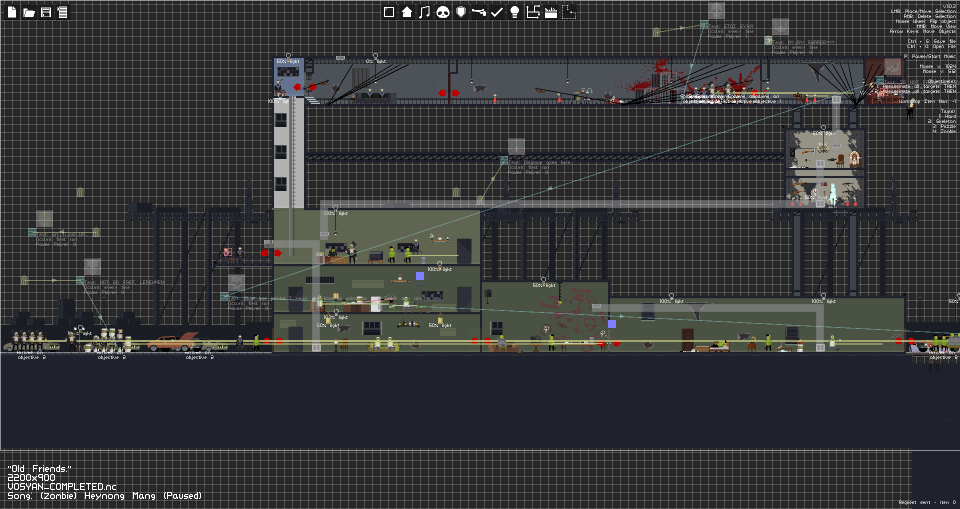This screenshot has width=960, height=509.
Task: Click the "Old Friends." level title
Action: point(39,469)
